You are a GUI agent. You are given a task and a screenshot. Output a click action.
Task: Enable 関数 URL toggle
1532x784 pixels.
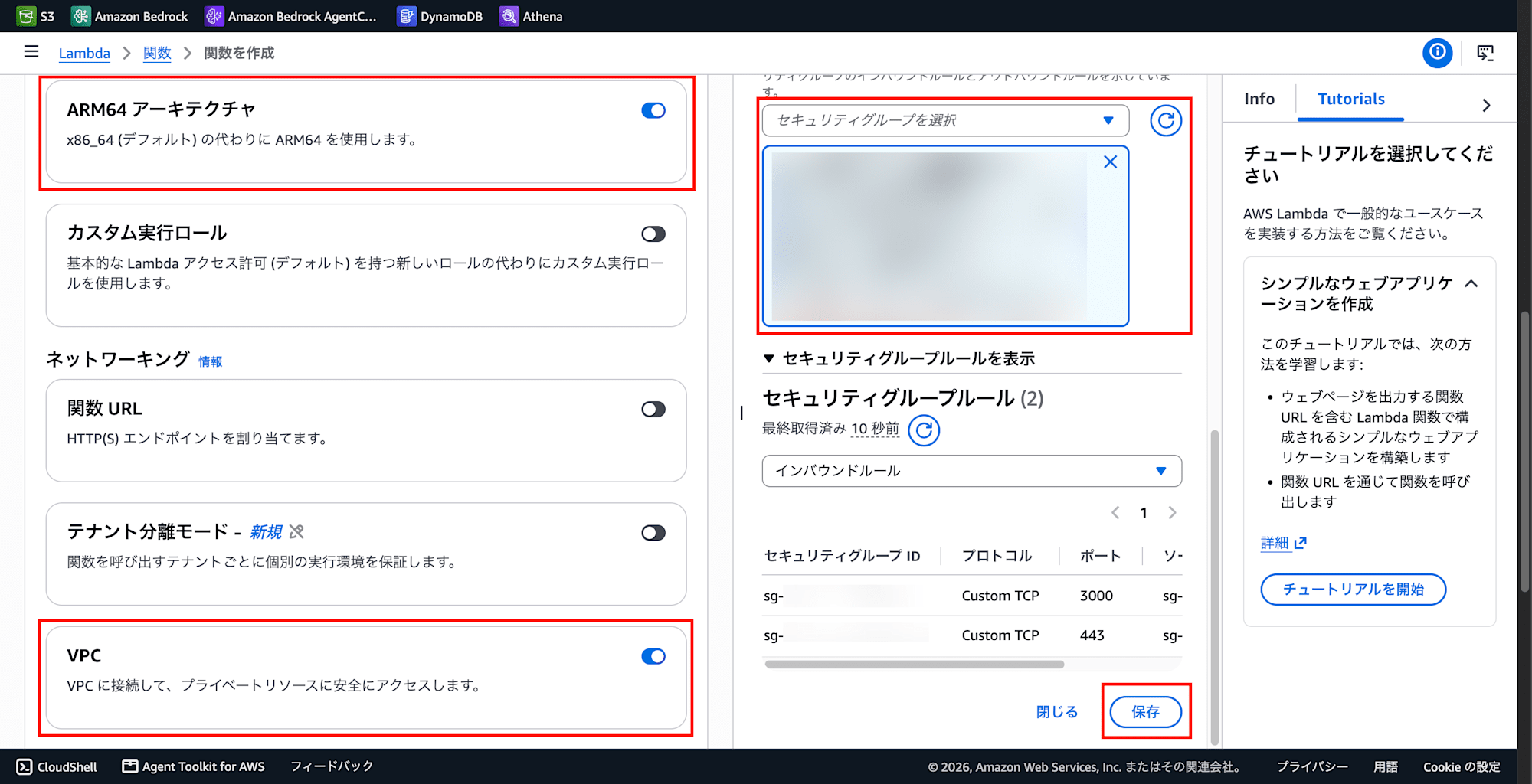pos(653,410)
